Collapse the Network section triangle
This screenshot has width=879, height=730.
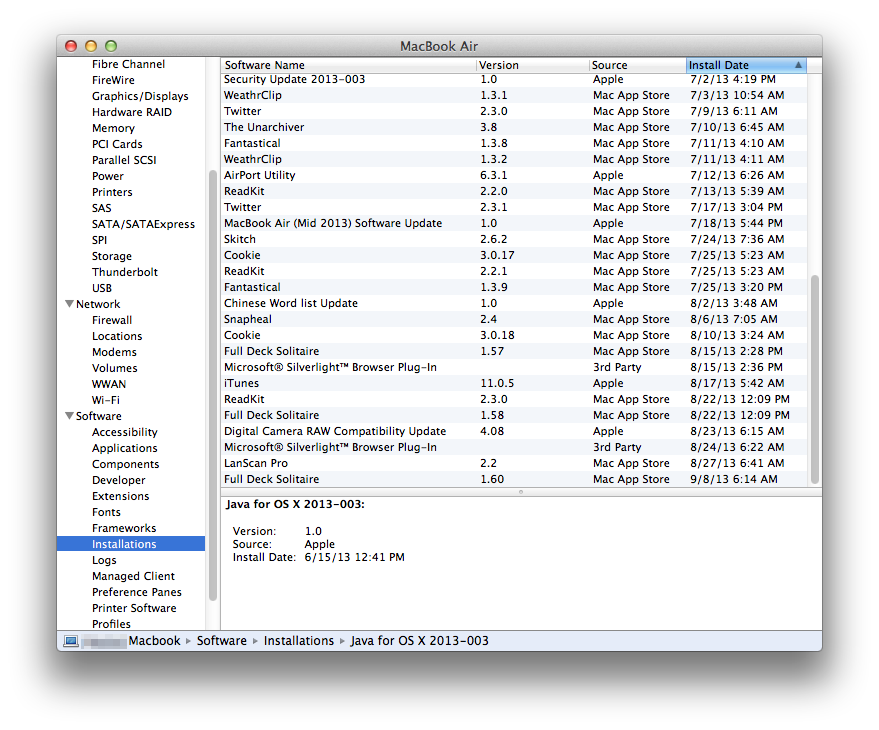click(x=70, y=304)
